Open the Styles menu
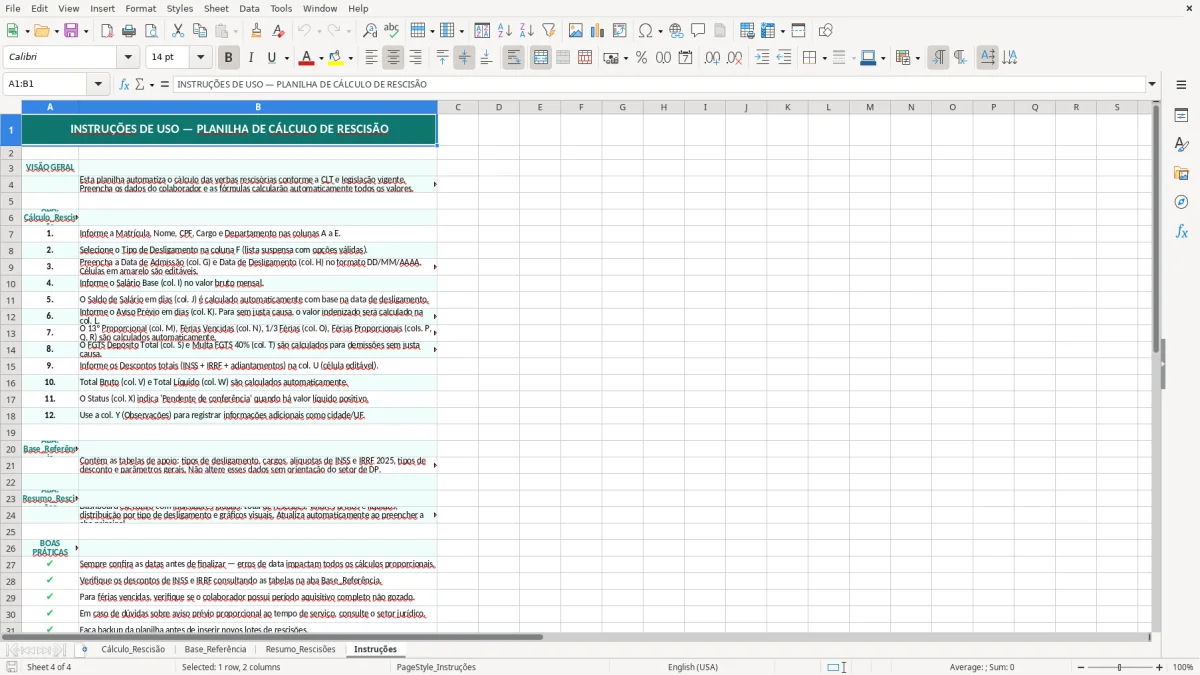The width and height of the screenshot is (1200, 675). pyautogui.click(x=180, y=8)
